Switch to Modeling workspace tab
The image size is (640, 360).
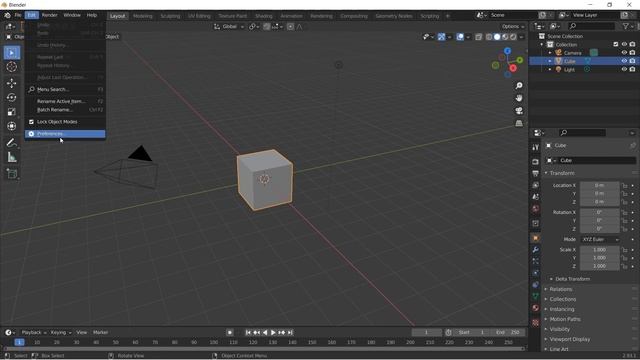coord(143,16)
